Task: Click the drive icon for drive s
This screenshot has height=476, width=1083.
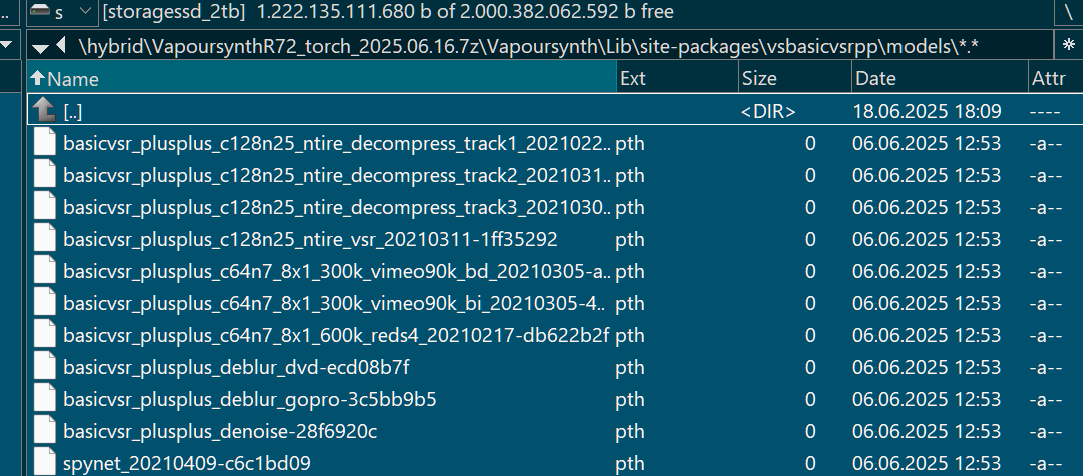Action: pos(41,11)
